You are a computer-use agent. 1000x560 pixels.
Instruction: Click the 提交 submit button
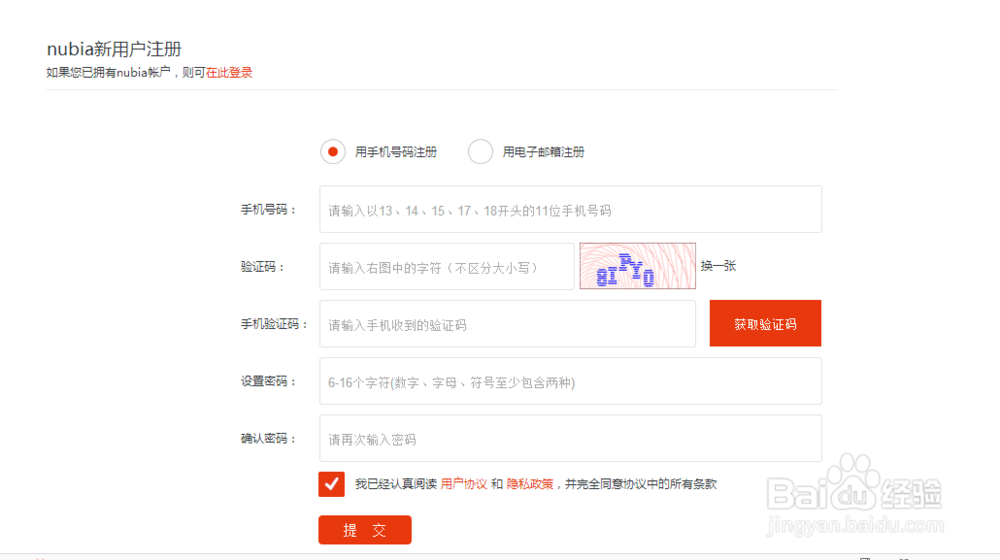(x=365, y=530)
